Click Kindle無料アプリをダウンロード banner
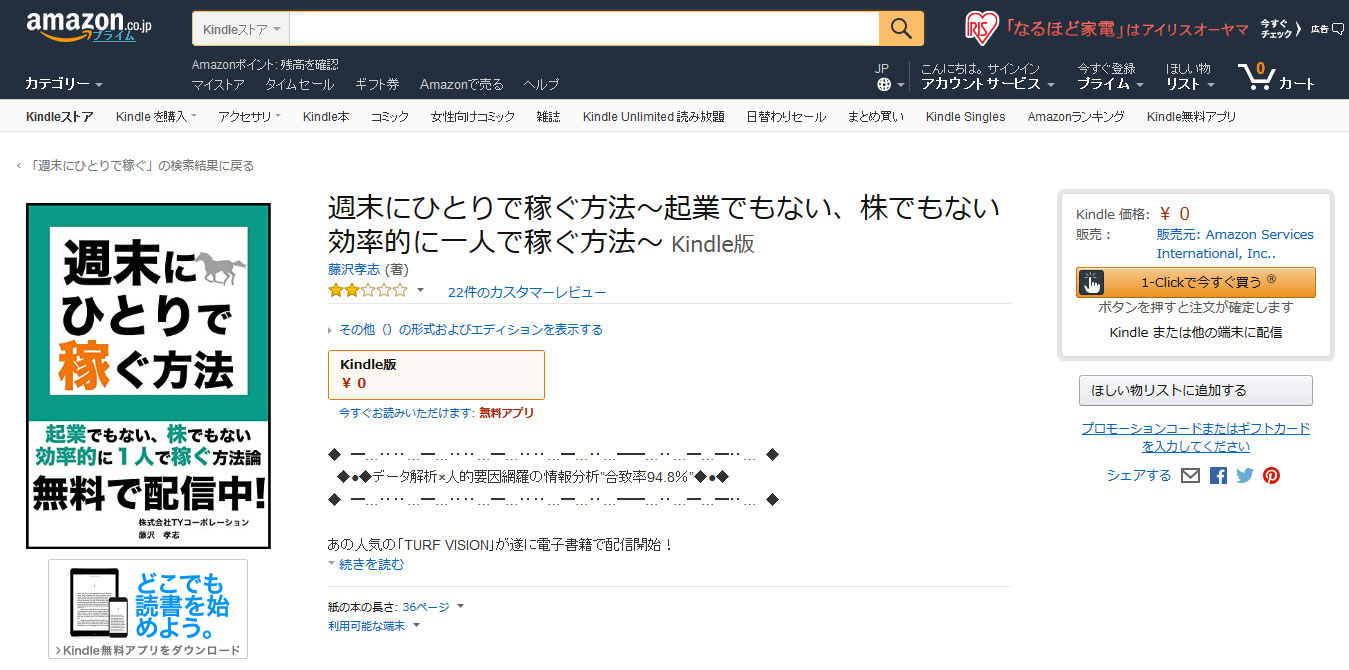This screenshot has height=670, width=1349. [148, 609]
